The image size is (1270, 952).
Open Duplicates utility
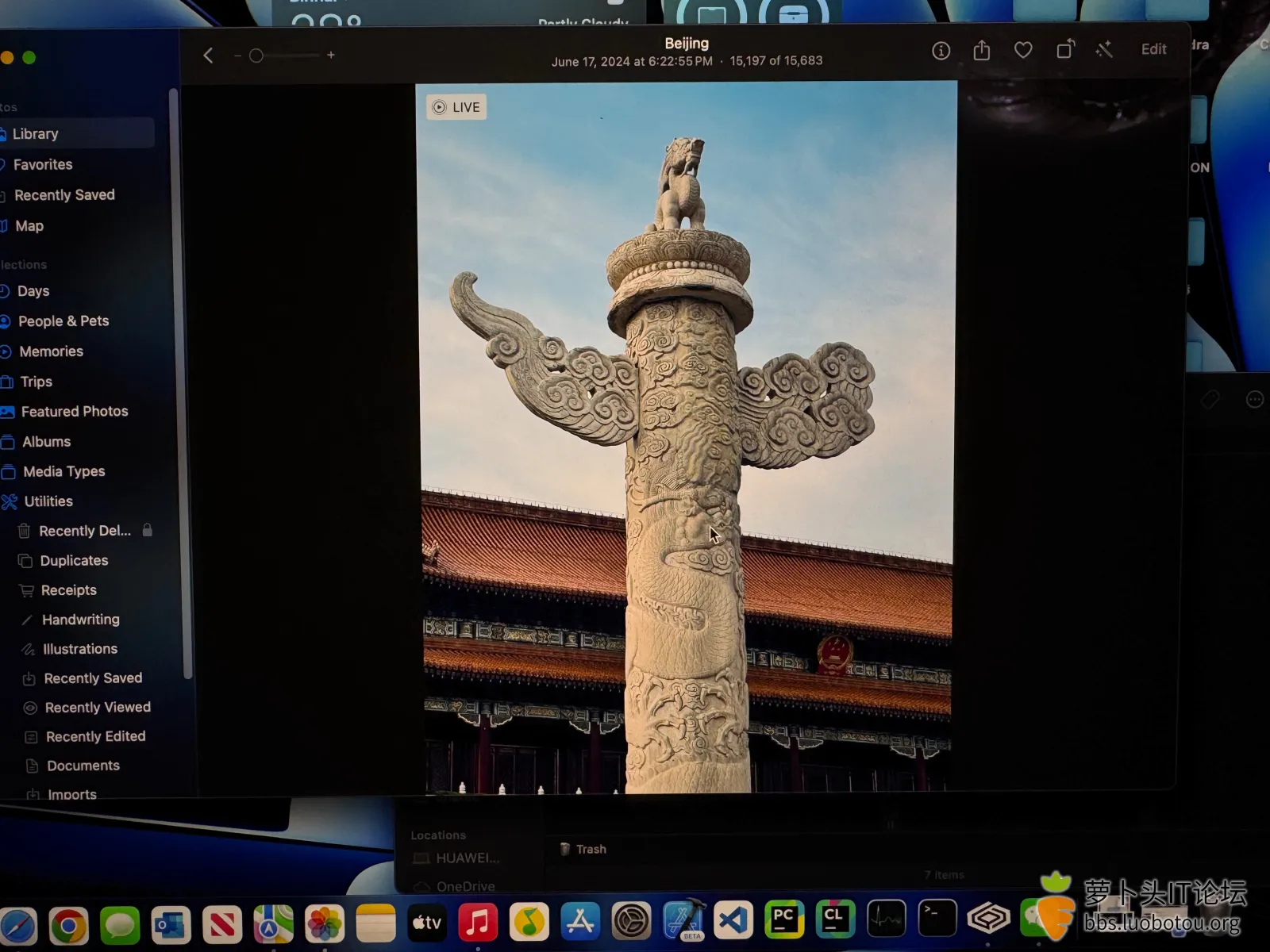(x=74, y=561)
